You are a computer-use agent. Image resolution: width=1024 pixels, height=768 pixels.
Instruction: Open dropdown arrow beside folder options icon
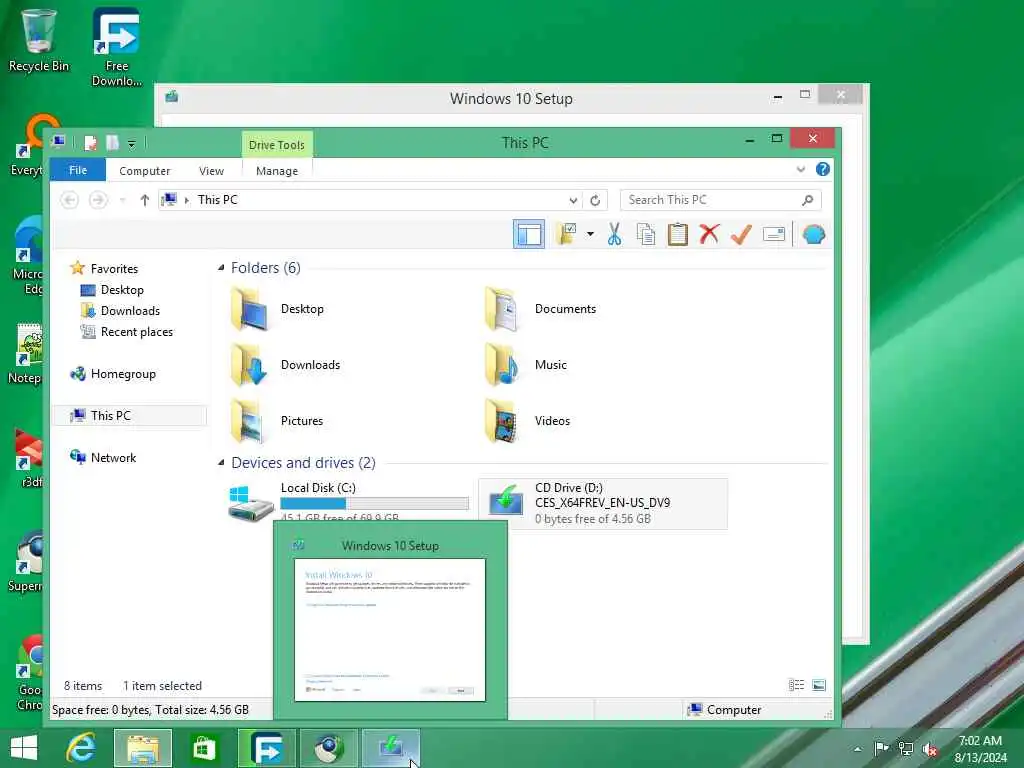coord(590,234)
